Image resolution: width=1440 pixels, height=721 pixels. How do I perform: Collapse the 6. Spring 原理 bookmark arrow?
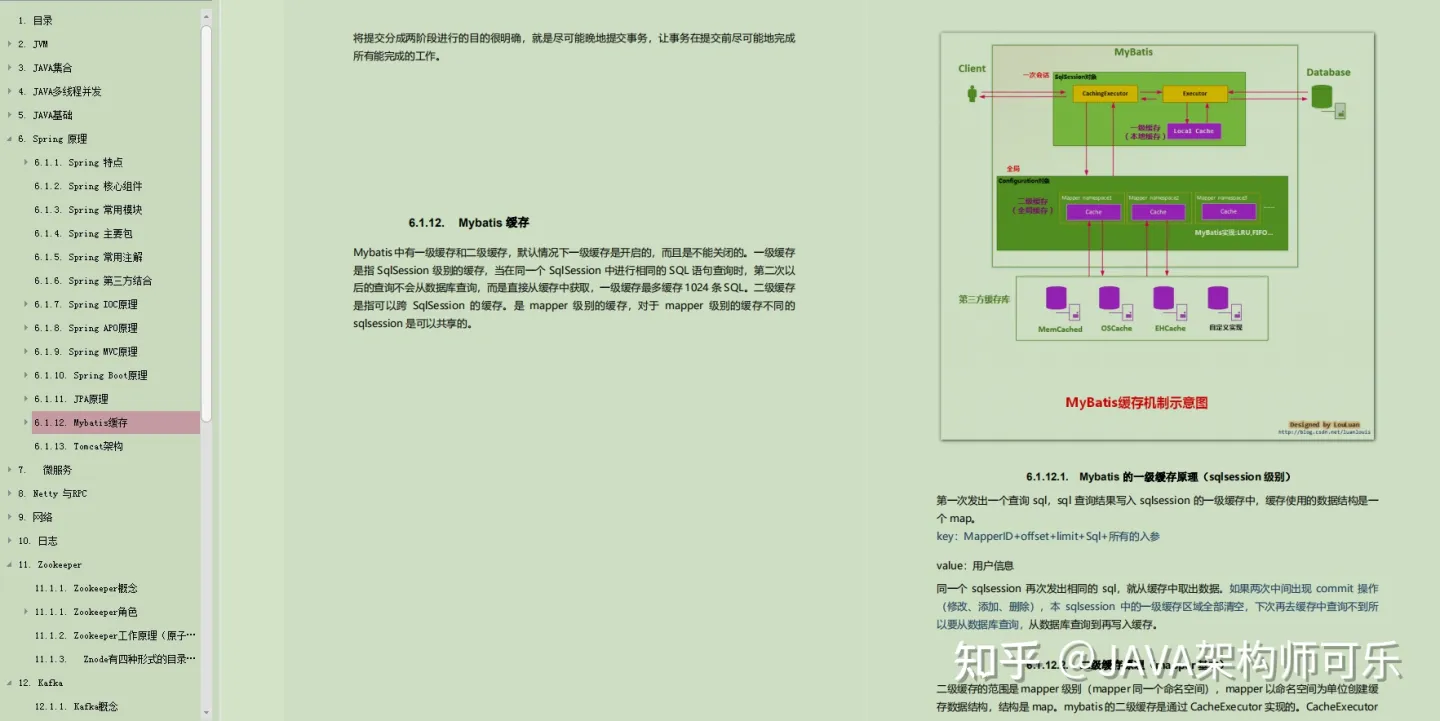pyautogui.click(x=9, y=139)
